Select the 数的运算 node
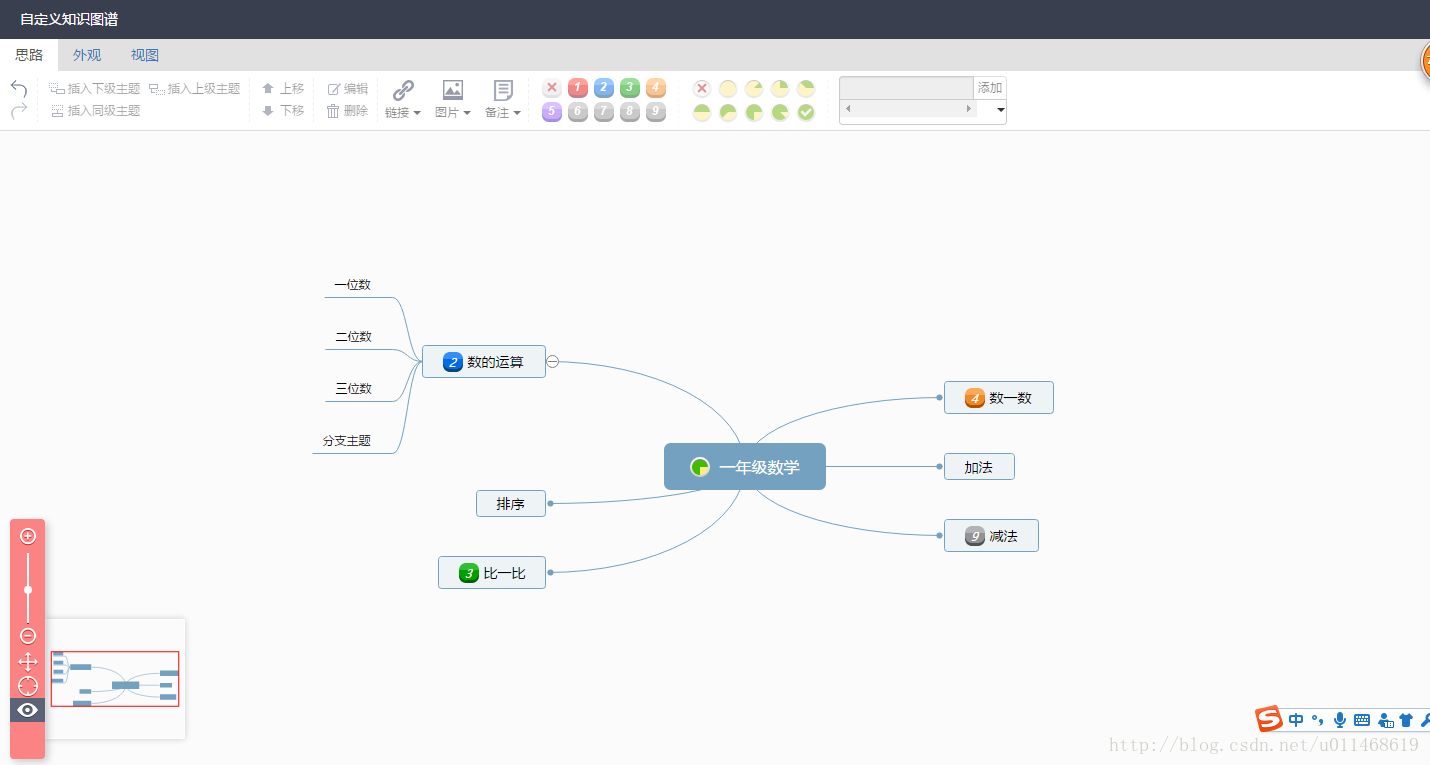 484,362
